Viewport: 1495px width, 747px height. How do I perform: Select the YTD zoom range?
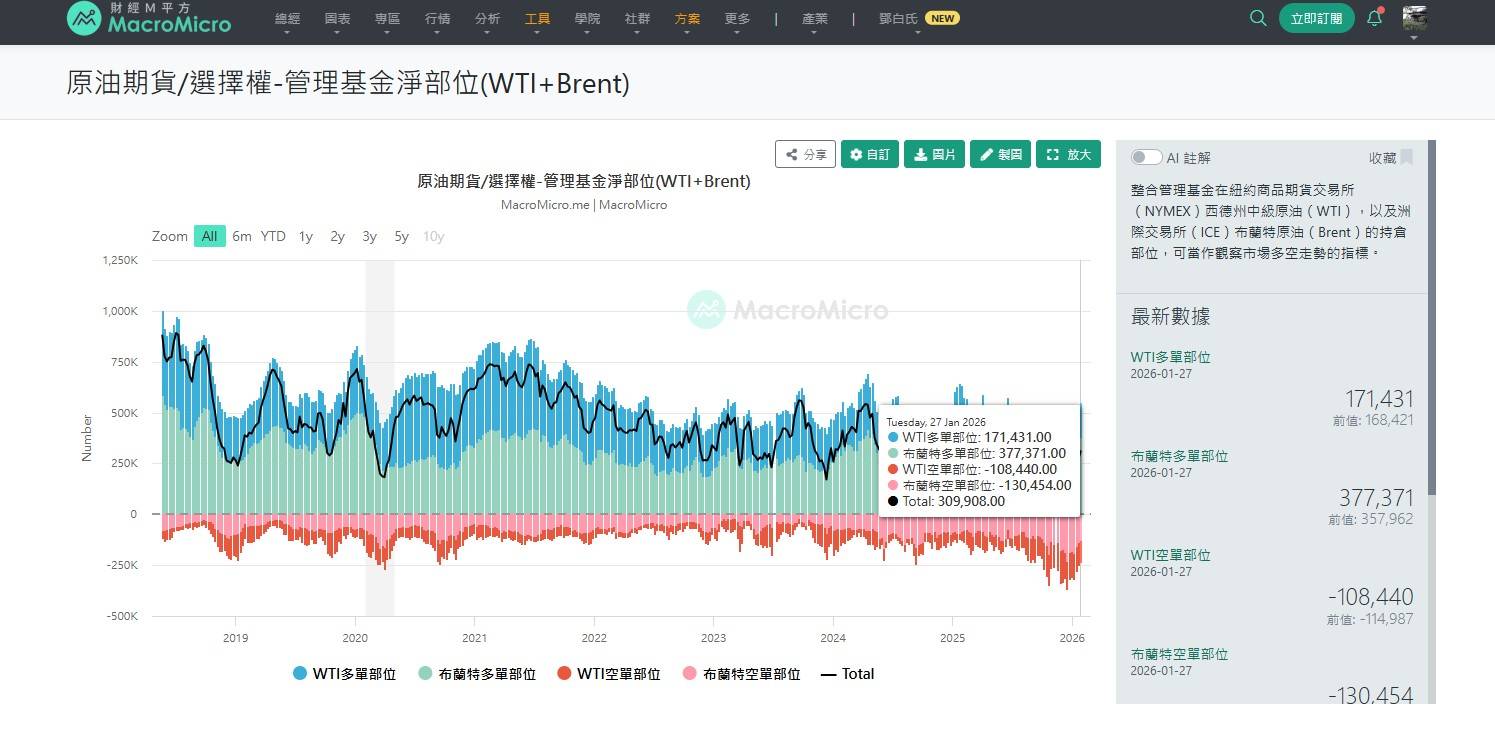point(273,236)
